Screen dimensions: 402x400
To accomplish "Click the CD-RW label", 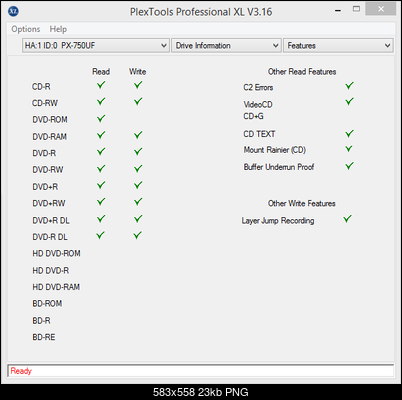I will (45, 103).
